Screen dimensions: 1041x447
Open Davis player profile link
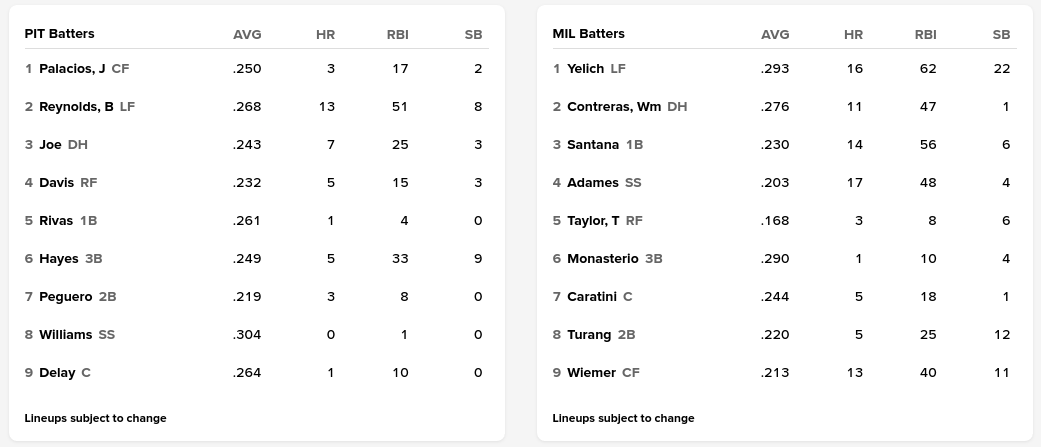click(x=57, y=183)
